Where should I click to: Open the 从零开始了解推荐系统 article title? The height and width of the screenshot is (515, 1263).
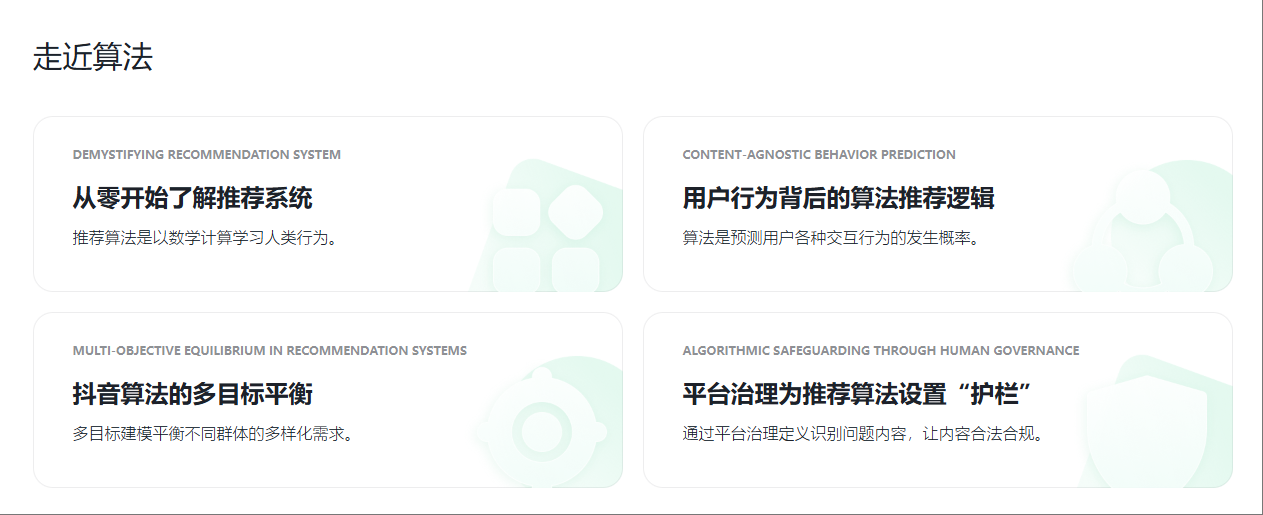click(x=192, y=198)
